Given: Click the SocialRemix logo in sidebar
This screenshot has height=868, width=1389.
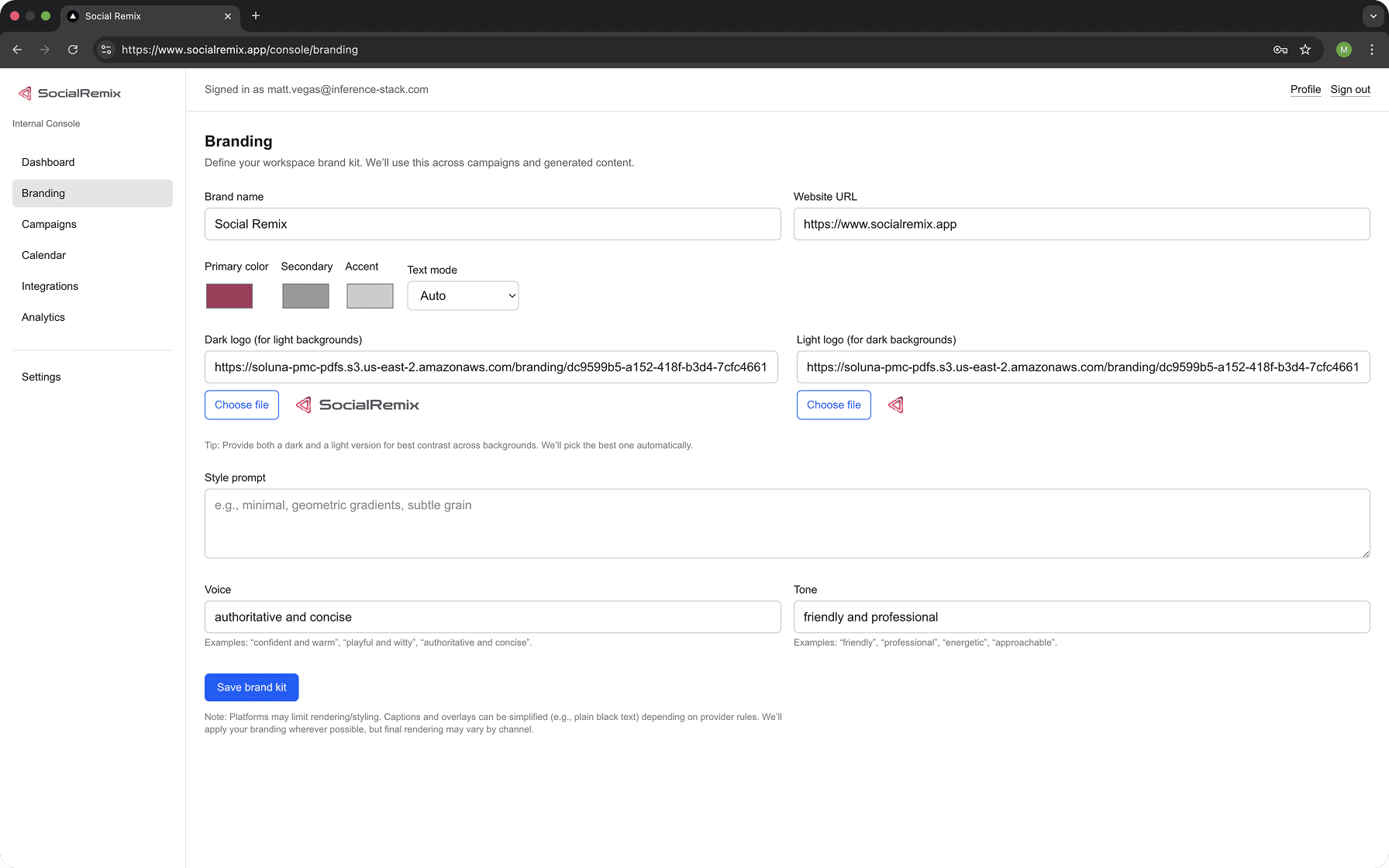Looking at the screenshot, I should (70, 93).
